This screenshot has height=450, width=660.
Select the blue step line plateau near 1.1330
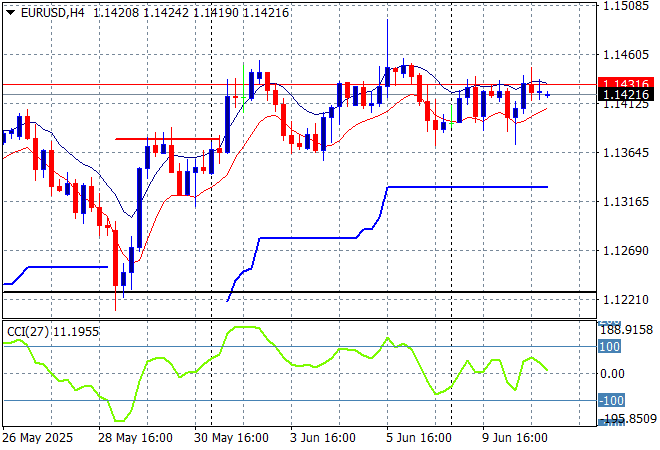[467, 187]
